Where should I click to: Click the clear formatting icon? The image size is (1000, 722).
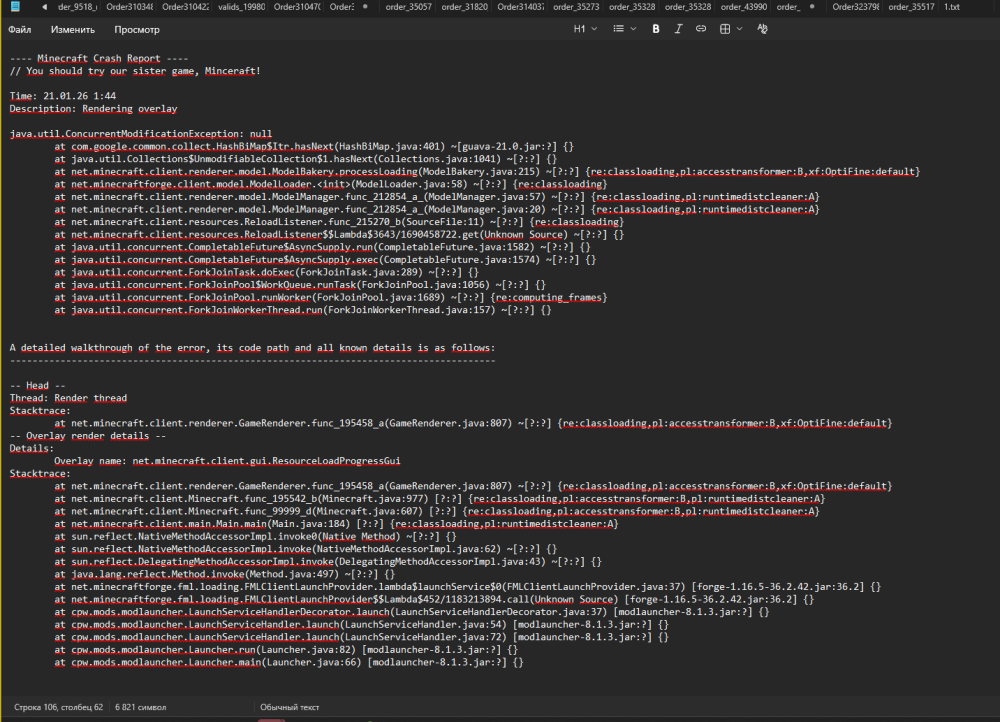762,29
